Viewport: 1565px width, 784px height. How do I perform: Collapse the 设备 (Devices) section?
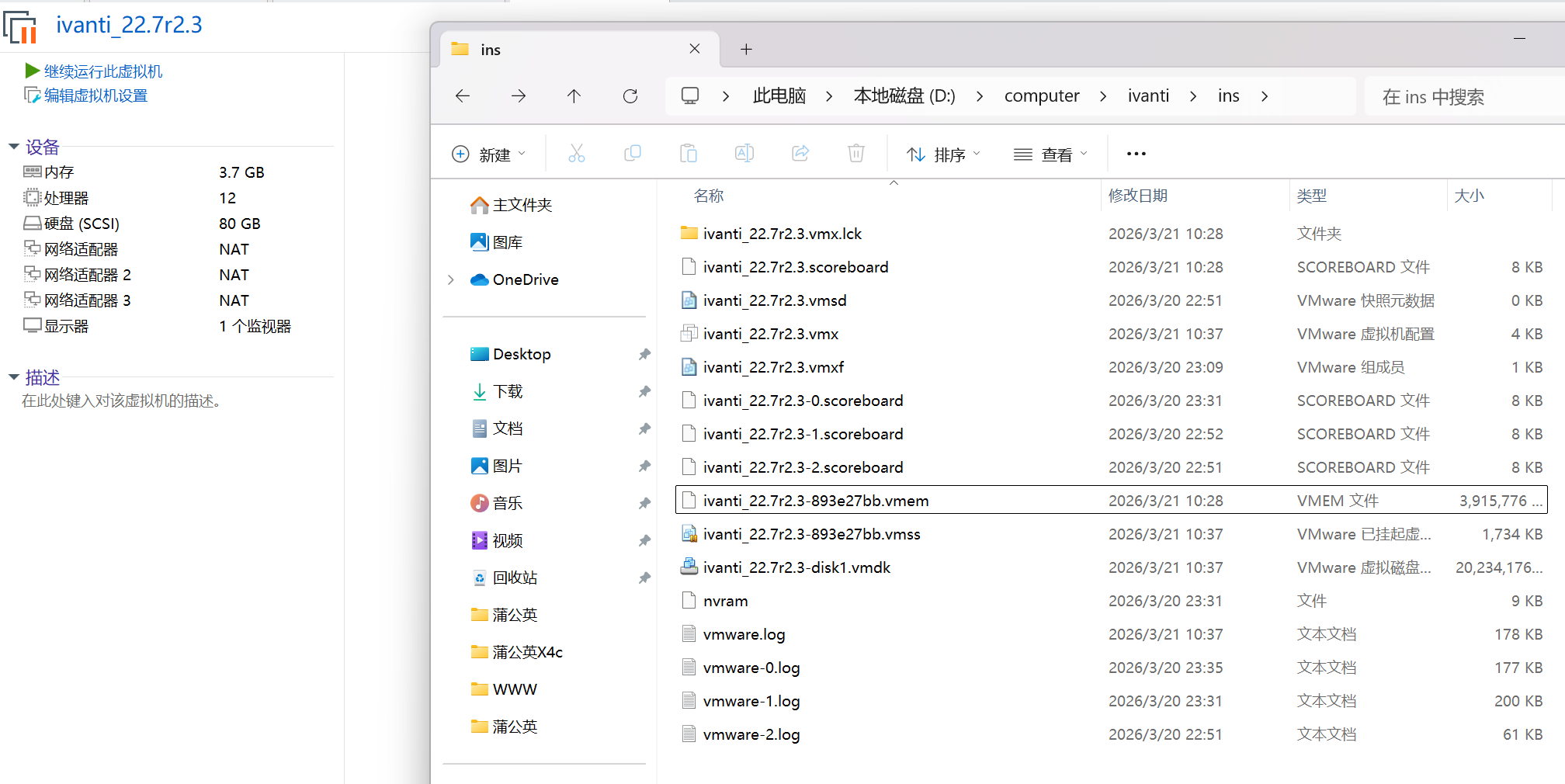(13, 147)
